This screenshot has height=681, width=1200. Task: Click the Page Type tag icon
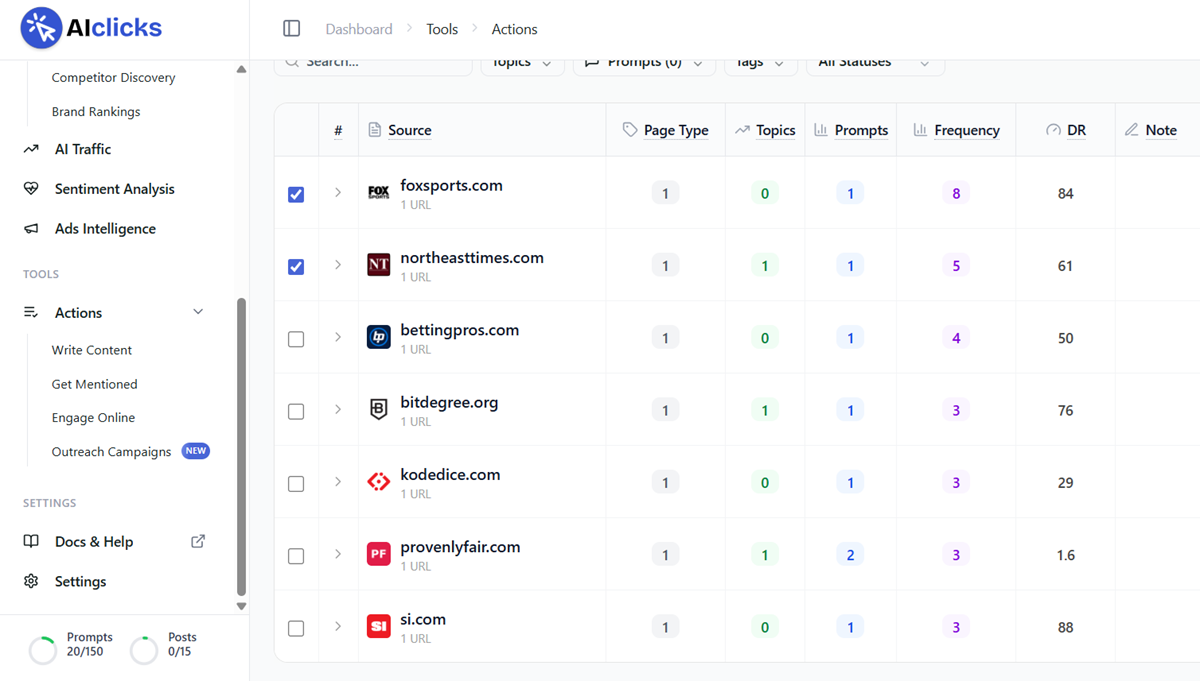629,130
